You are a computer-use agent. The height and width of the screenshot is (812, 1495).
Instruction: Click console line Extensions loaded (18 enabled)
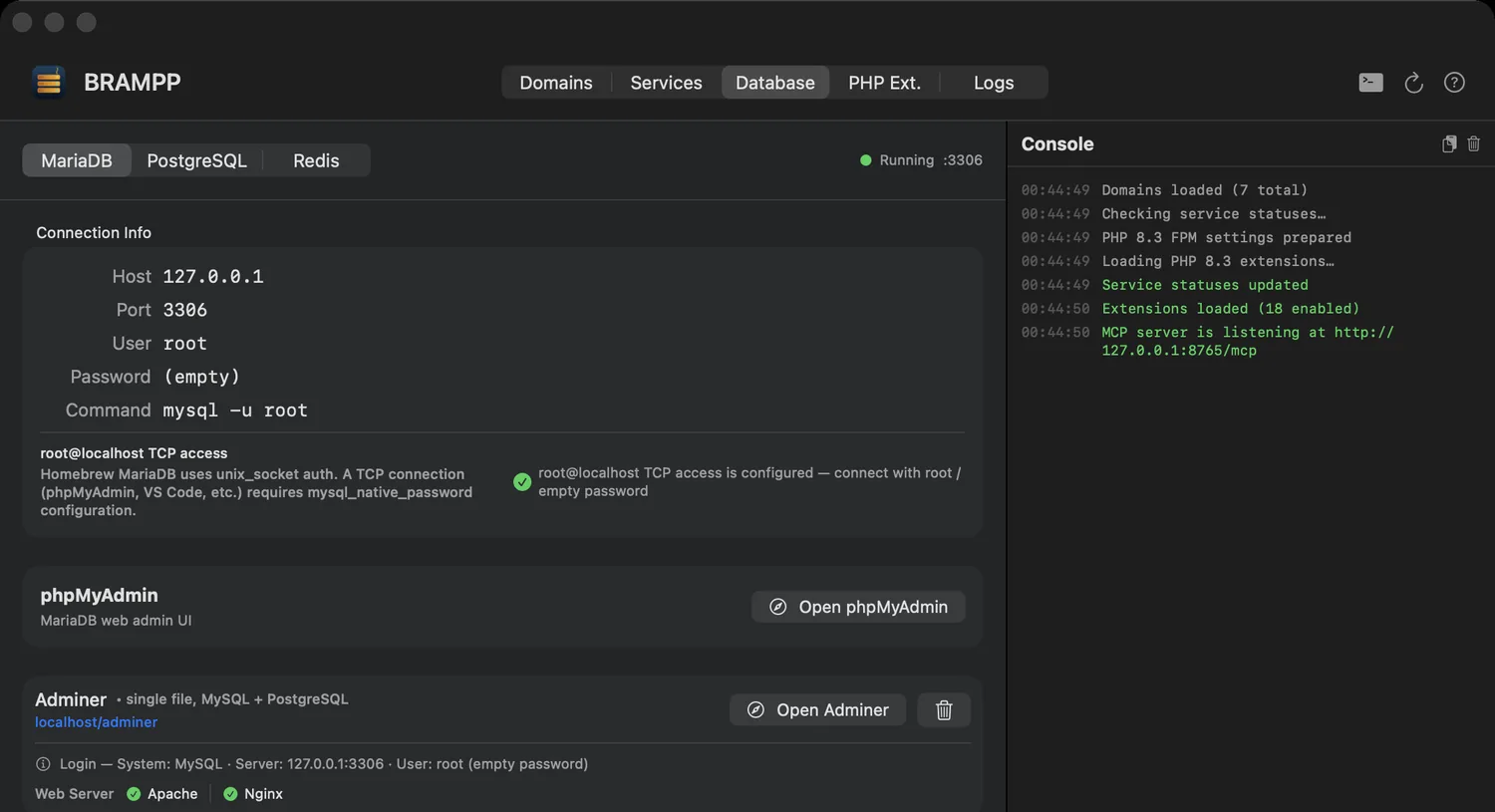click(1230, 309)
